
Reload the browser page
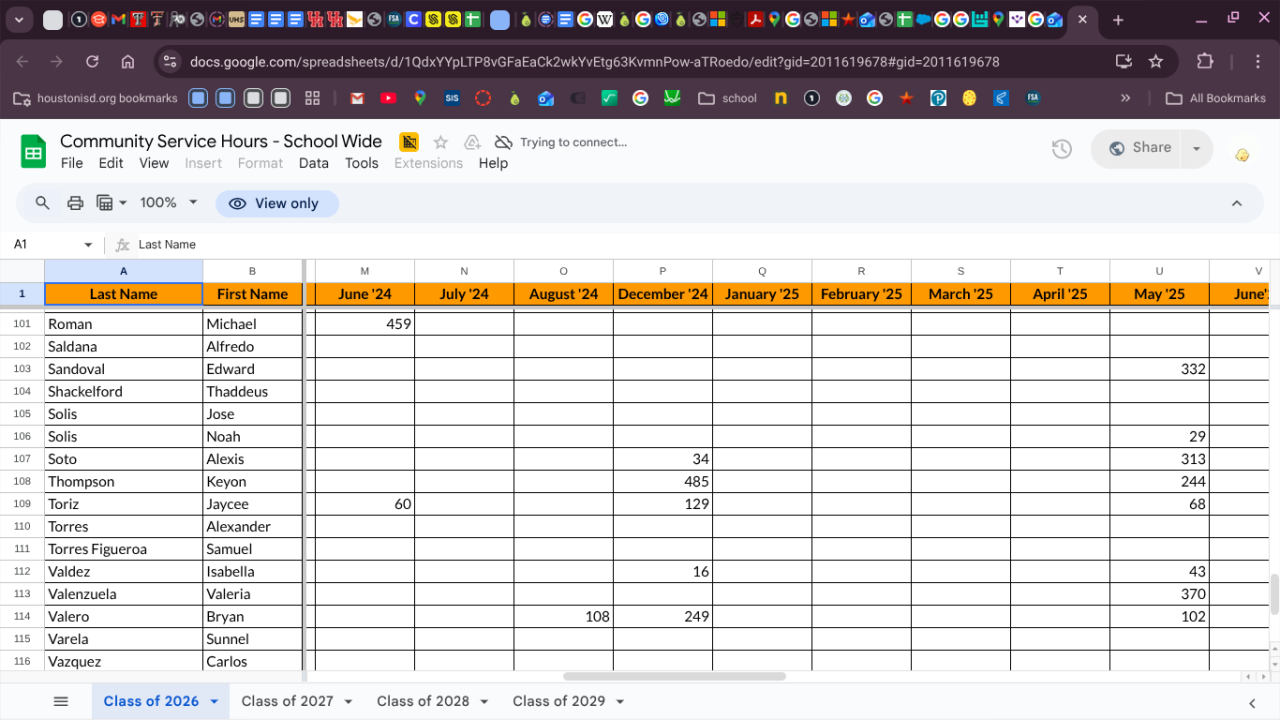92,61
